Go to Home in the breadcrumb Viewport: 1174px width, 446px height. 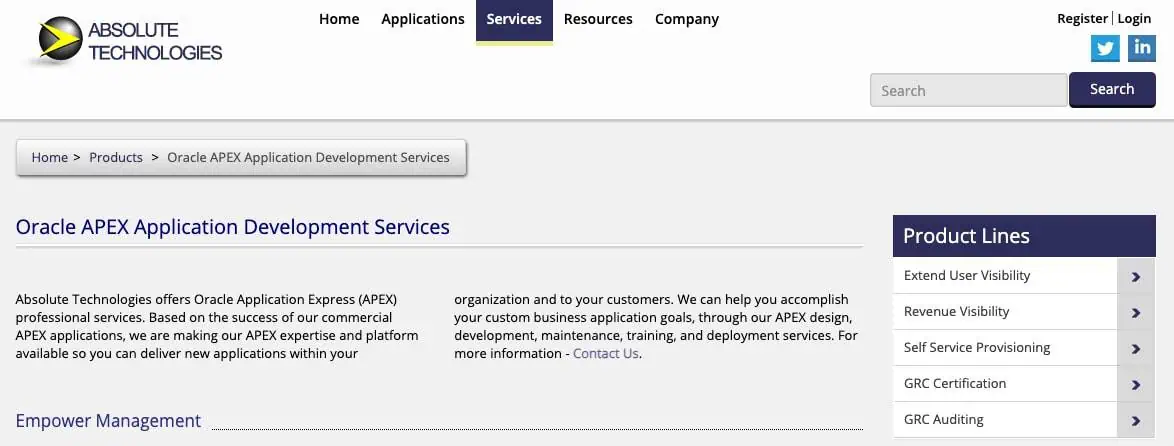tap(49, 157)
